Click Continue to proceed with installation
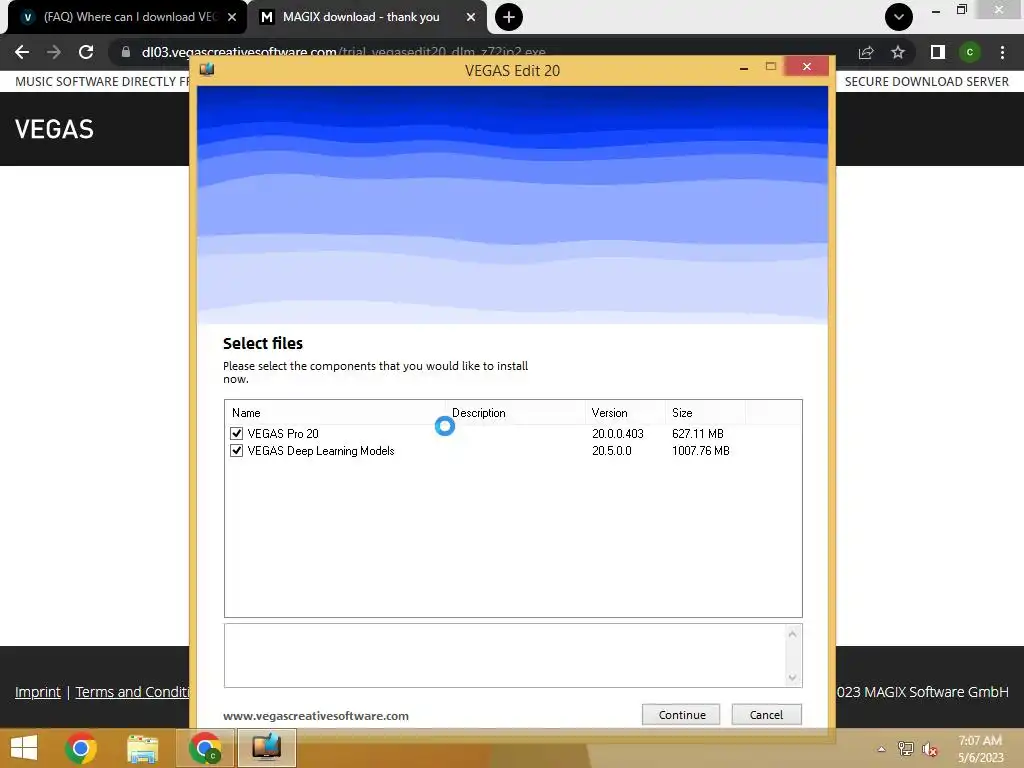The width and height of the screenshot is (1024, 768). pyautogui.click(x=680, y=714)
